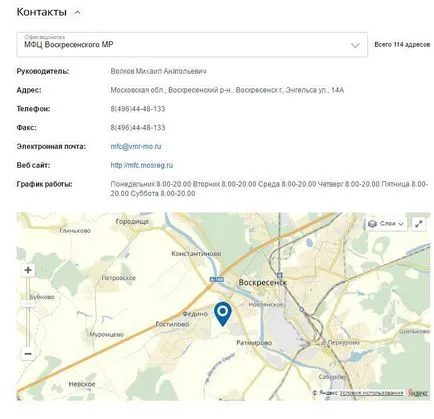
Task: Click the Всего 114 адресов text
Action: coord(402,45)
